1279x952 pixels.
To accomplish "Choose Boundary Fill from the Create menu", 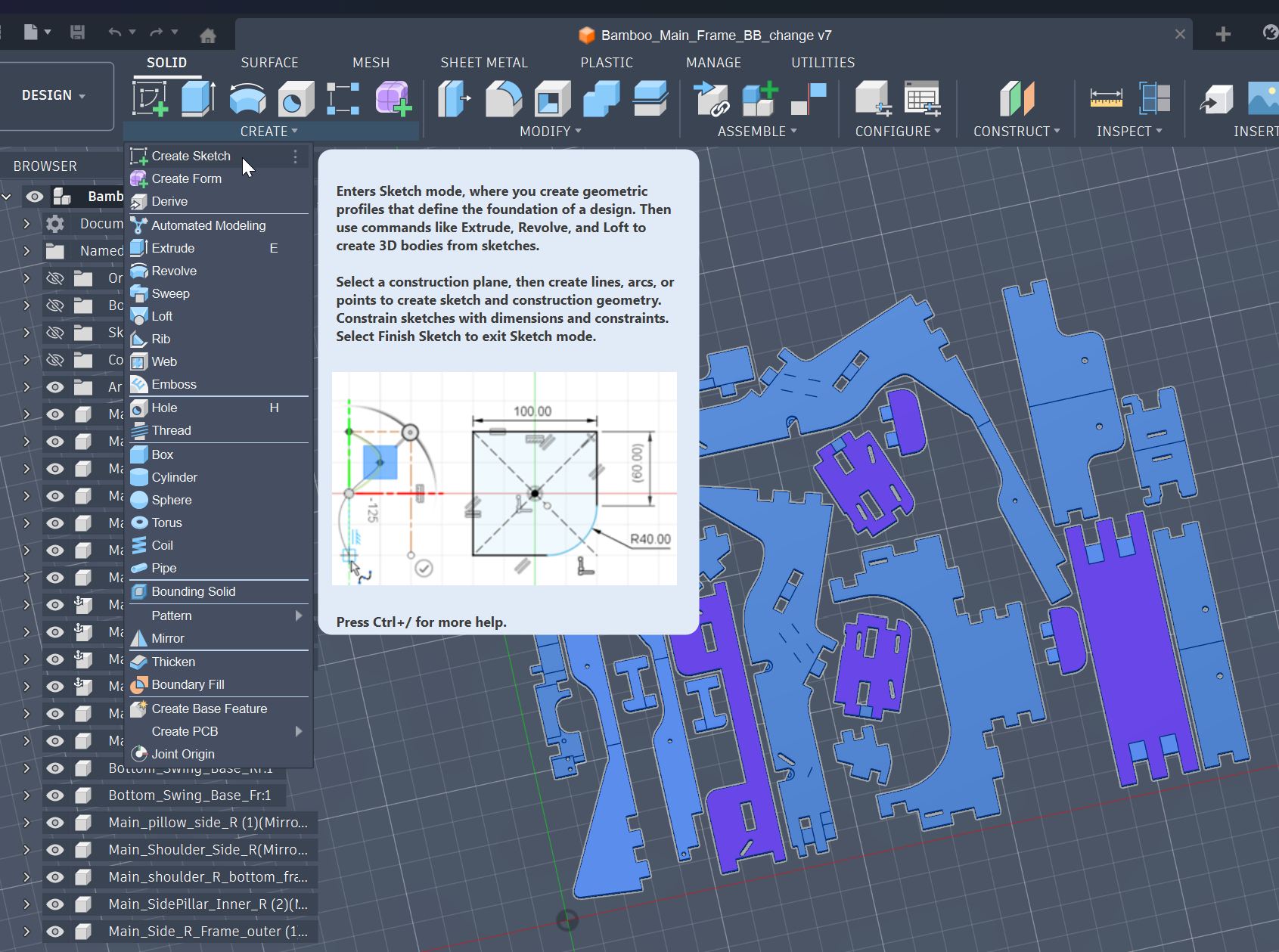I will (188, 684).
